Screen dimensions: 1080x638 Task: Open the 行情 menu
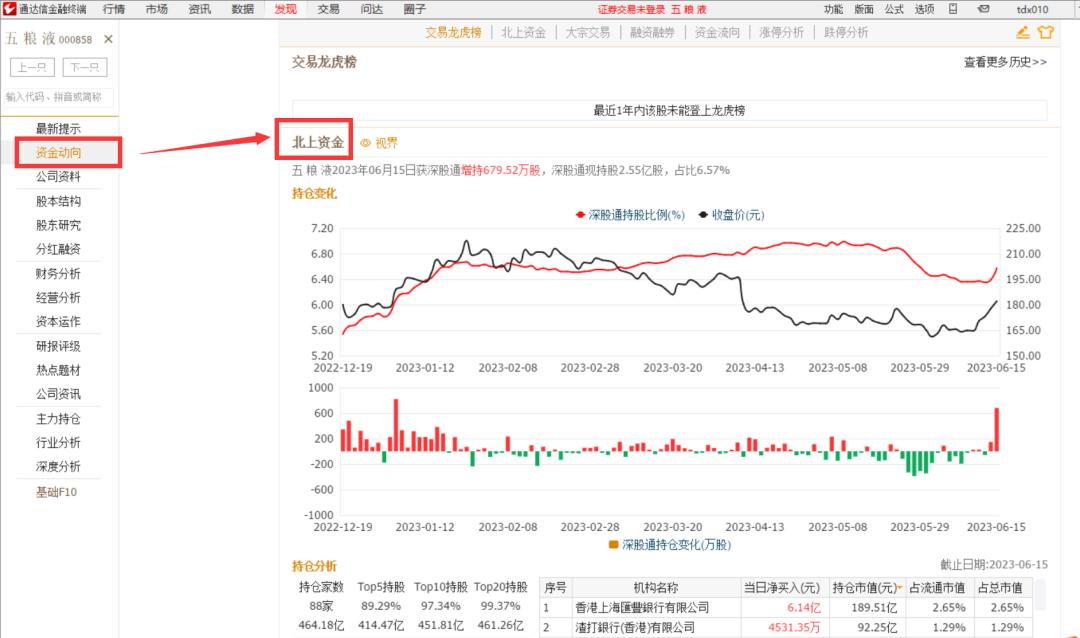tap(113, 8)
